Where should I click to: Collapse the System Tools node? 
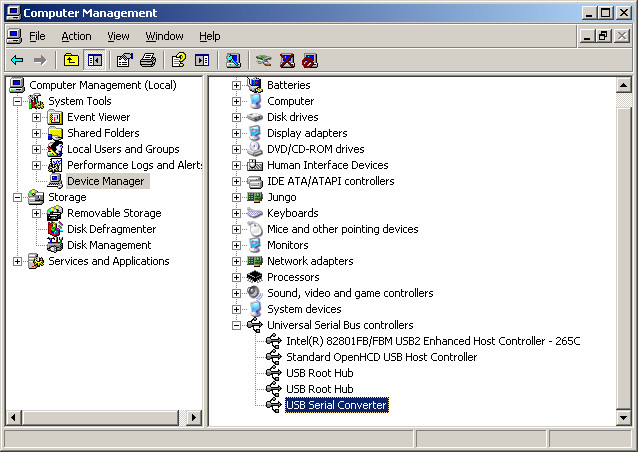point(17,101)
